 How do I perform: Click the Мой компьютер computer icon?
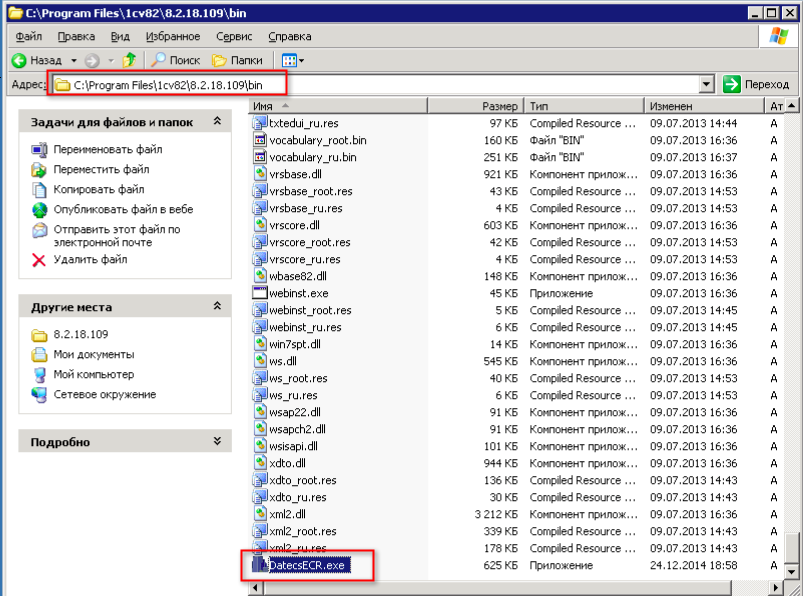[39, 375]
